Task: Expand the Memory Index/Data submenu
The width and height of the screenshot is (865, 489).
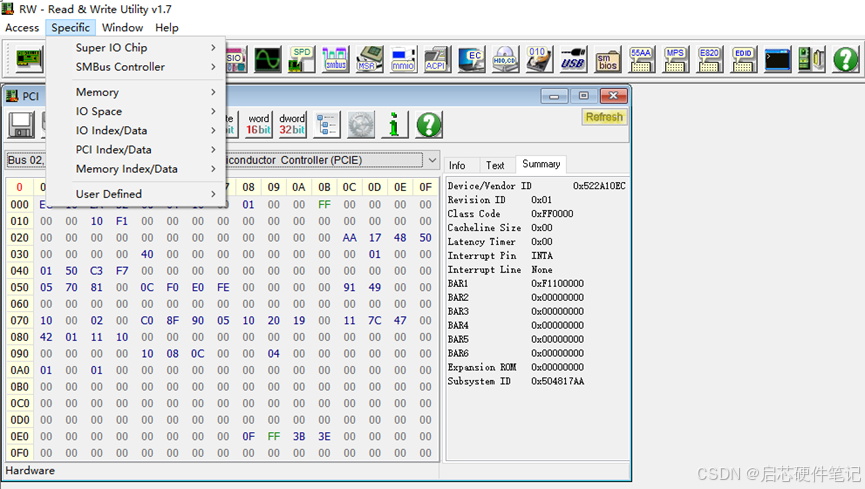Action: (136, 169)
